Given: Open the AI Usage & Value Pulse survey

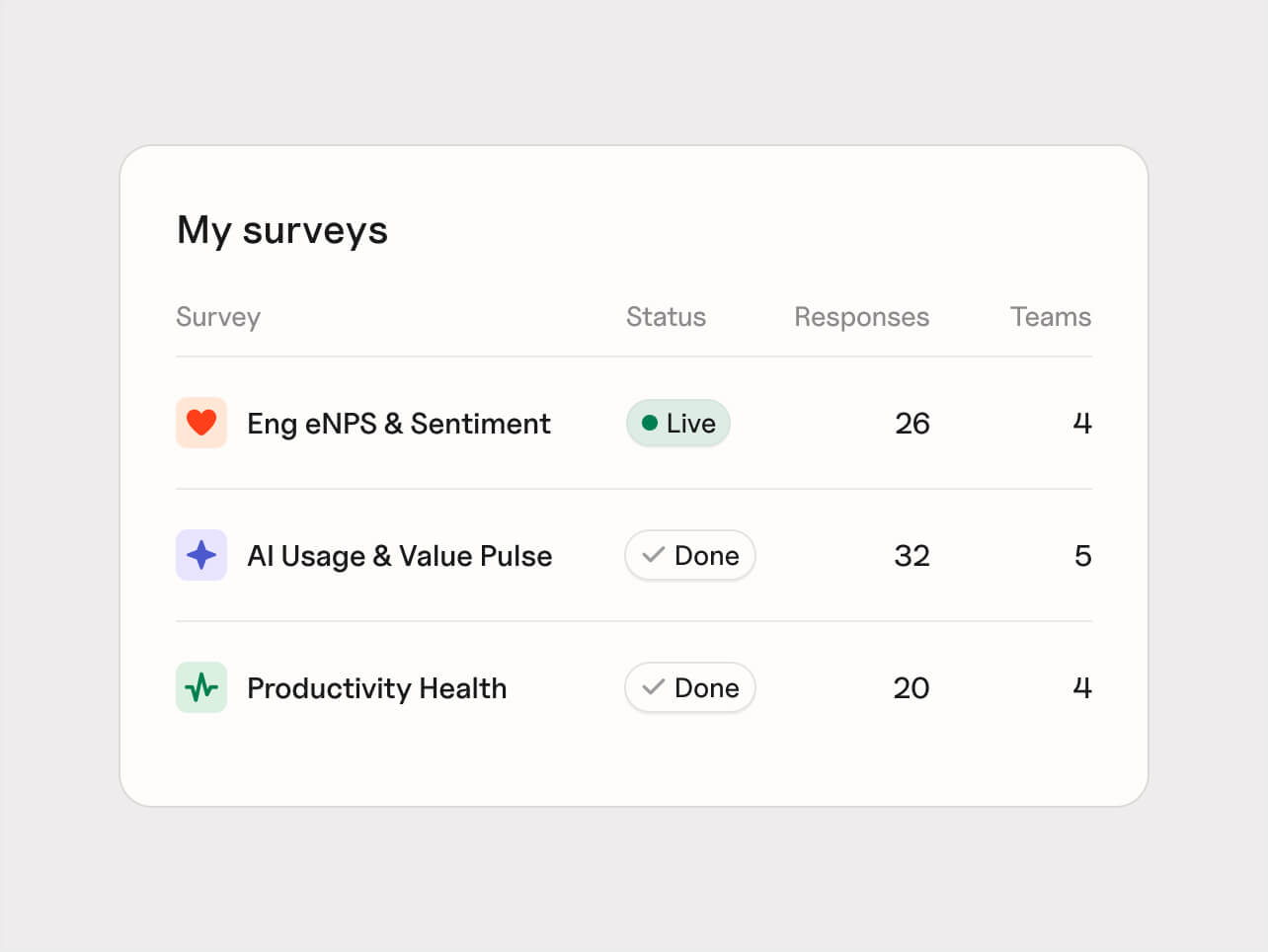Looking at the screenshot, I should [x=400, y=556].
